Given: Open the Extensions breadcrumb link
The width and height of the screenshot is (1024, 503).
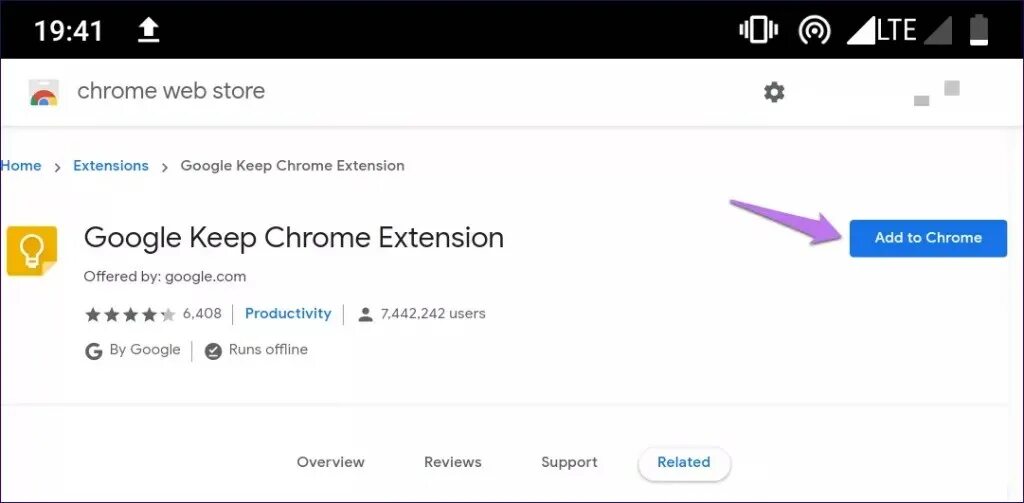Looking at the screenshot, I should [x=111, y=166].
